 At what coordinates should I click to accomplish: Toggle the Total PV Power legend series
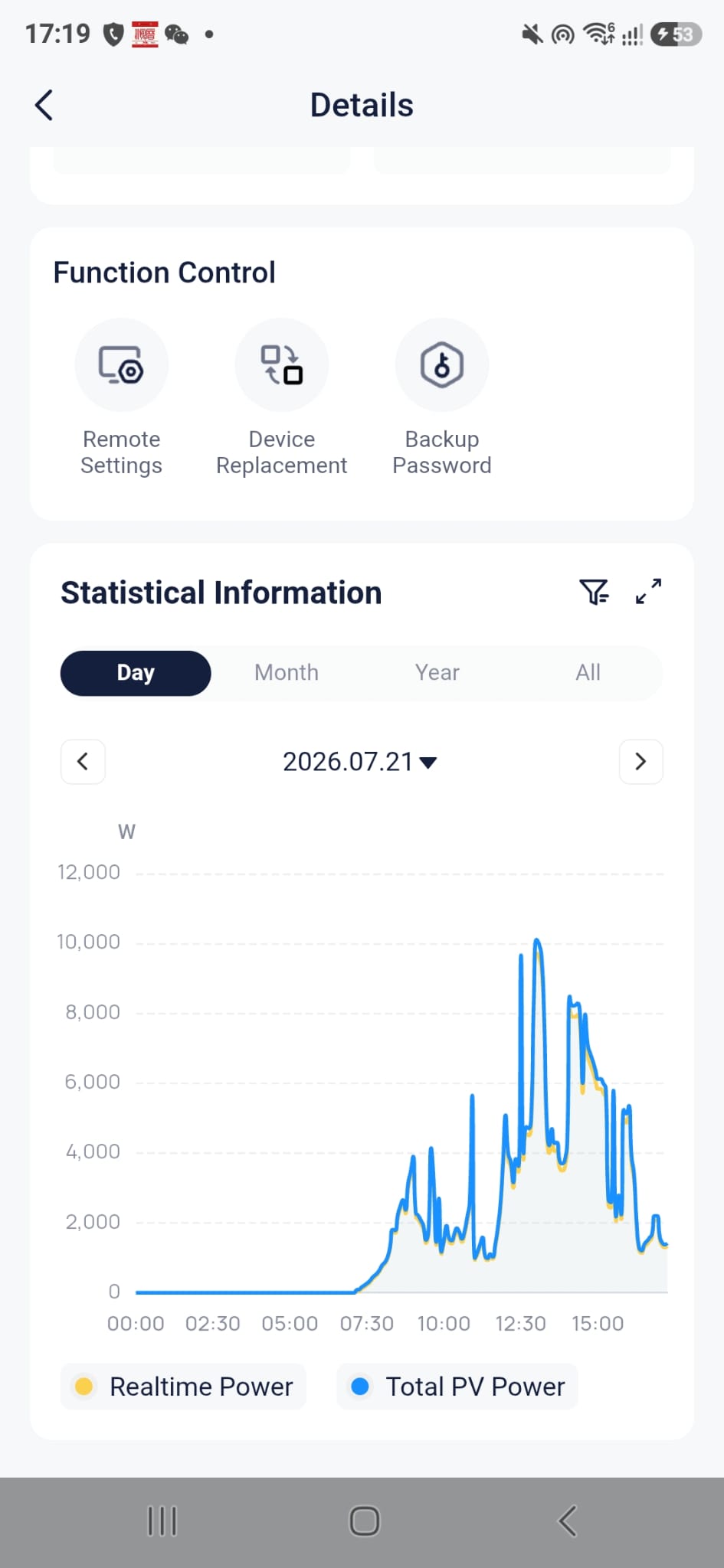tap(457, 1387)
